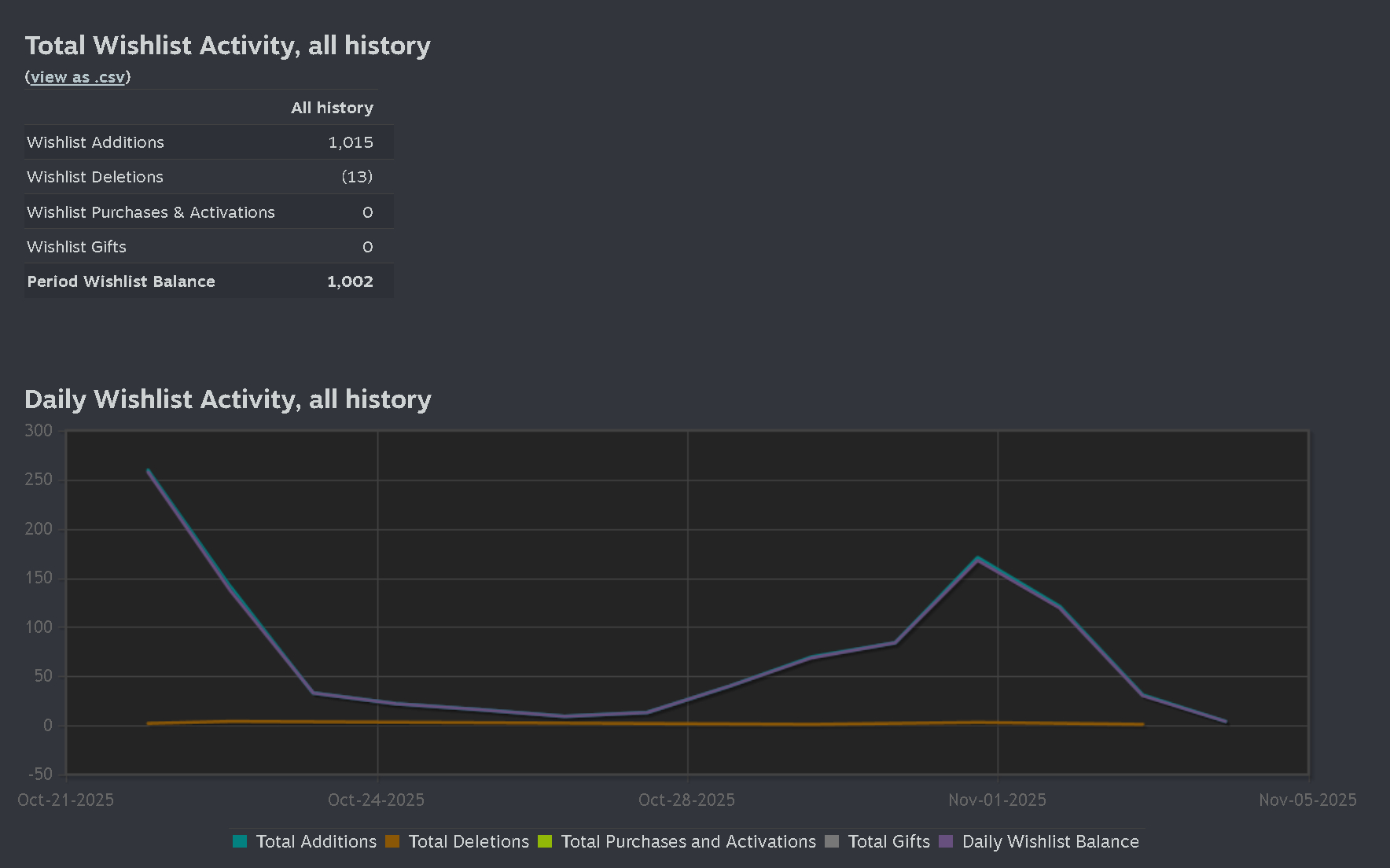Viewport: 1390px width, 868px height.
Task: Click the Oct-28-2025 x-axis label
Action: point(686,800)
